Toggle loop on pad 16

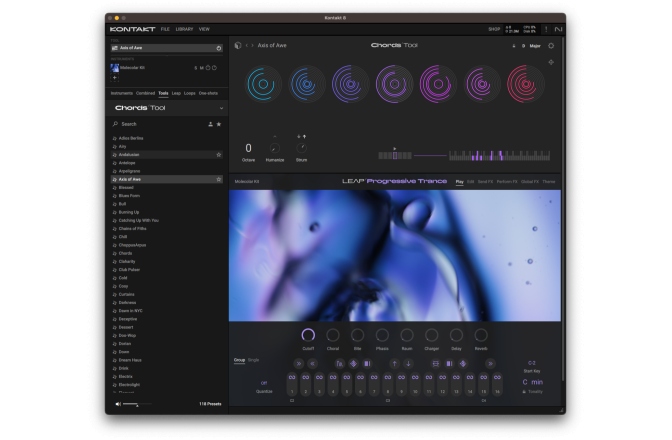click(497, 377)
